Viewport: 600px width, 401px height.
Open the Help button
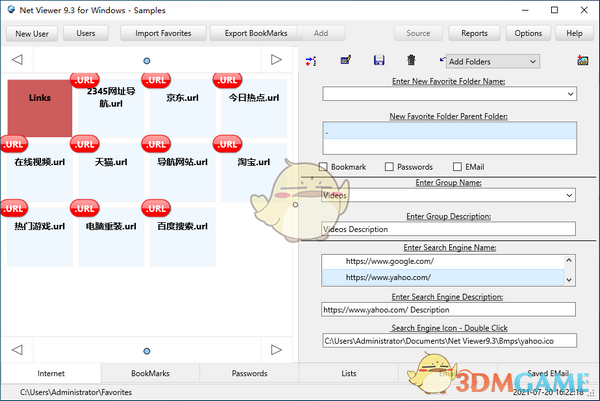pos(574,33)
